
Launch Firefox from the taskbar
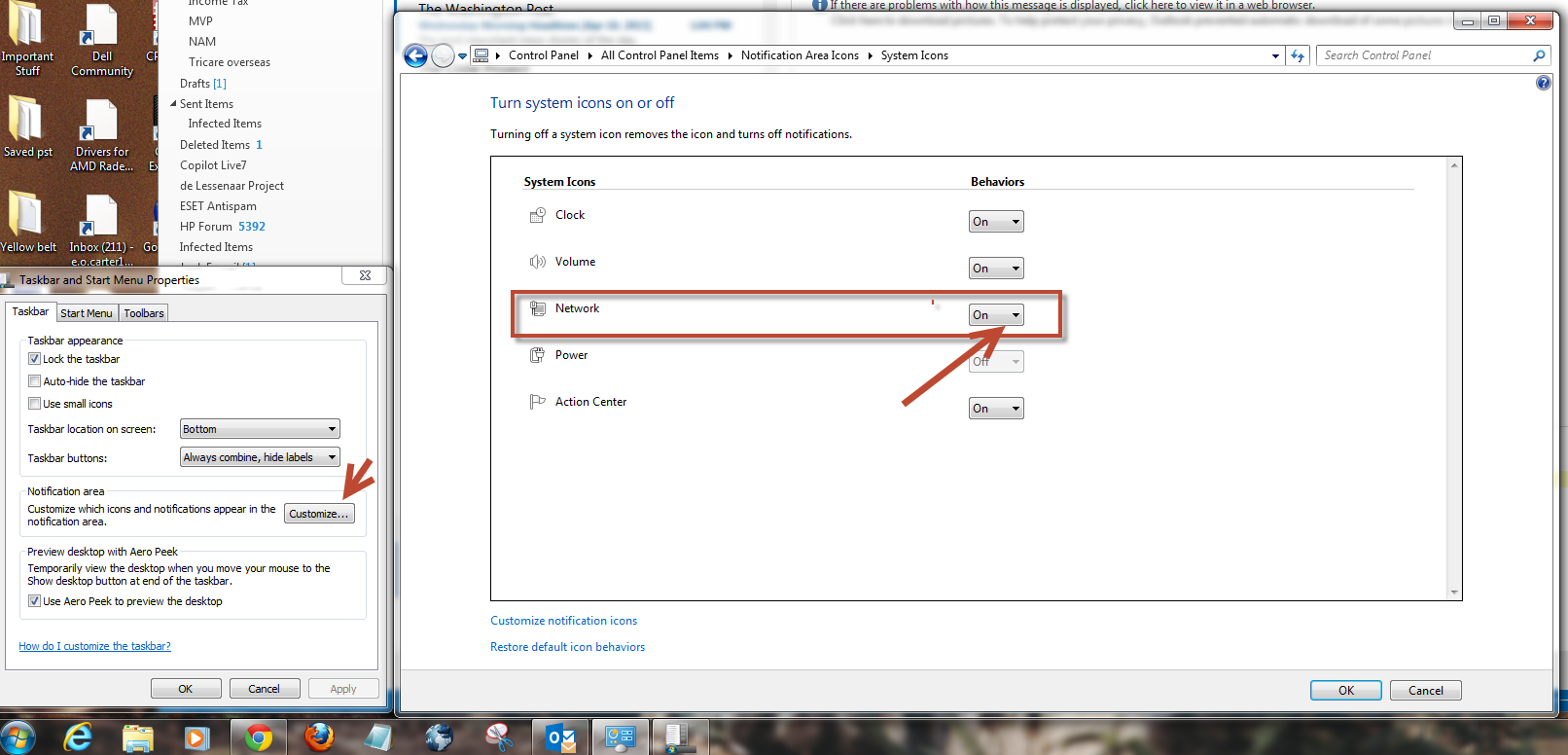click(318, 738)
